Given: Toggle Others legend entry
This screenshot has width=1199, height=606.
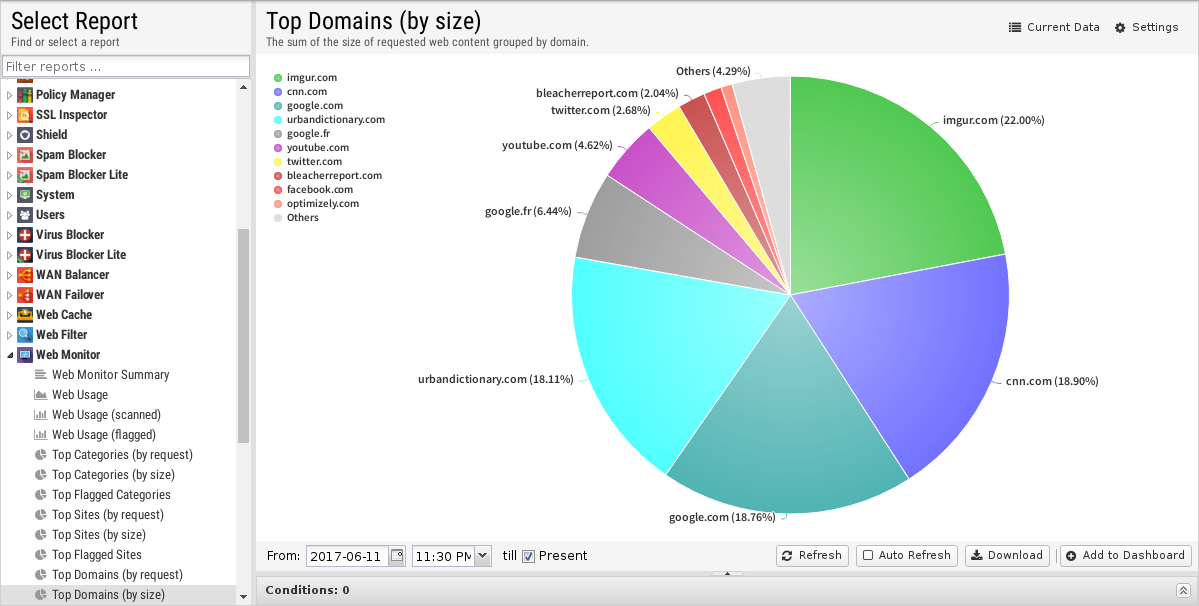Looking at the screenshot, I should point(296,218).
